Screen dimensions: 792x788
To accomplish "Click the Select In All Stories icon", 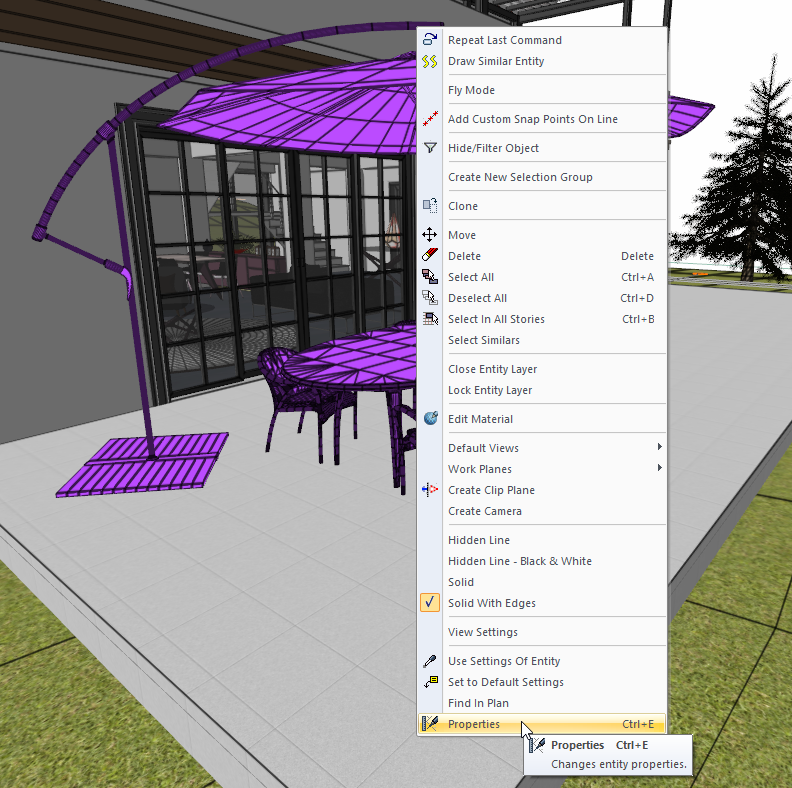I will (430, 319).
